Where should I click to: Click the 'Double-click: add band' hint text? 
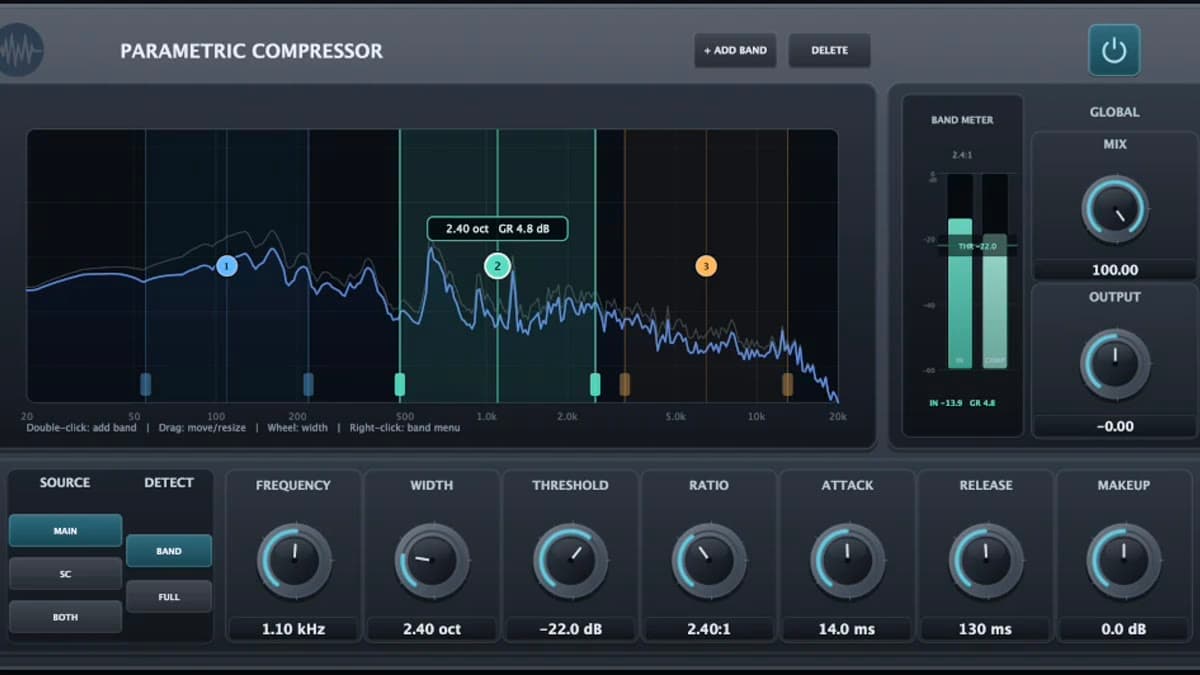(81, 428)
